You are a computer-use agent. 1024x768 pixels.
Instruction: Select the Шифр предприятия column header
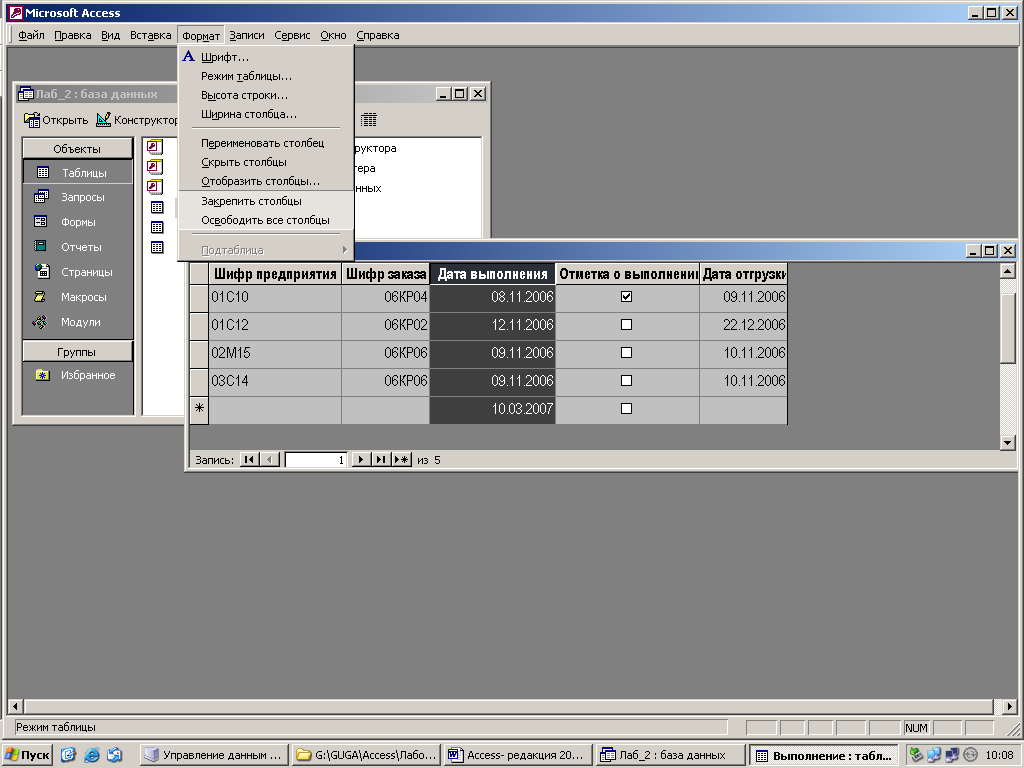click(x=275, y=274)
